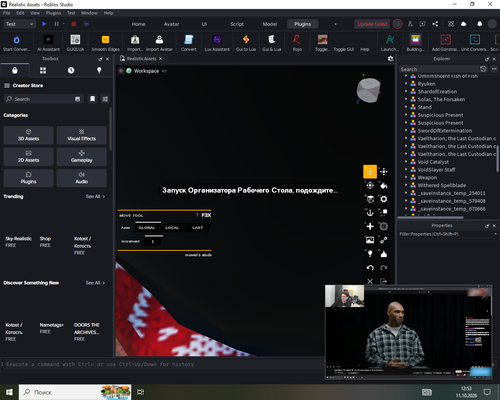Click the gear icon in F3X toolbar
The image size is (500, 400).
[384, 199]
